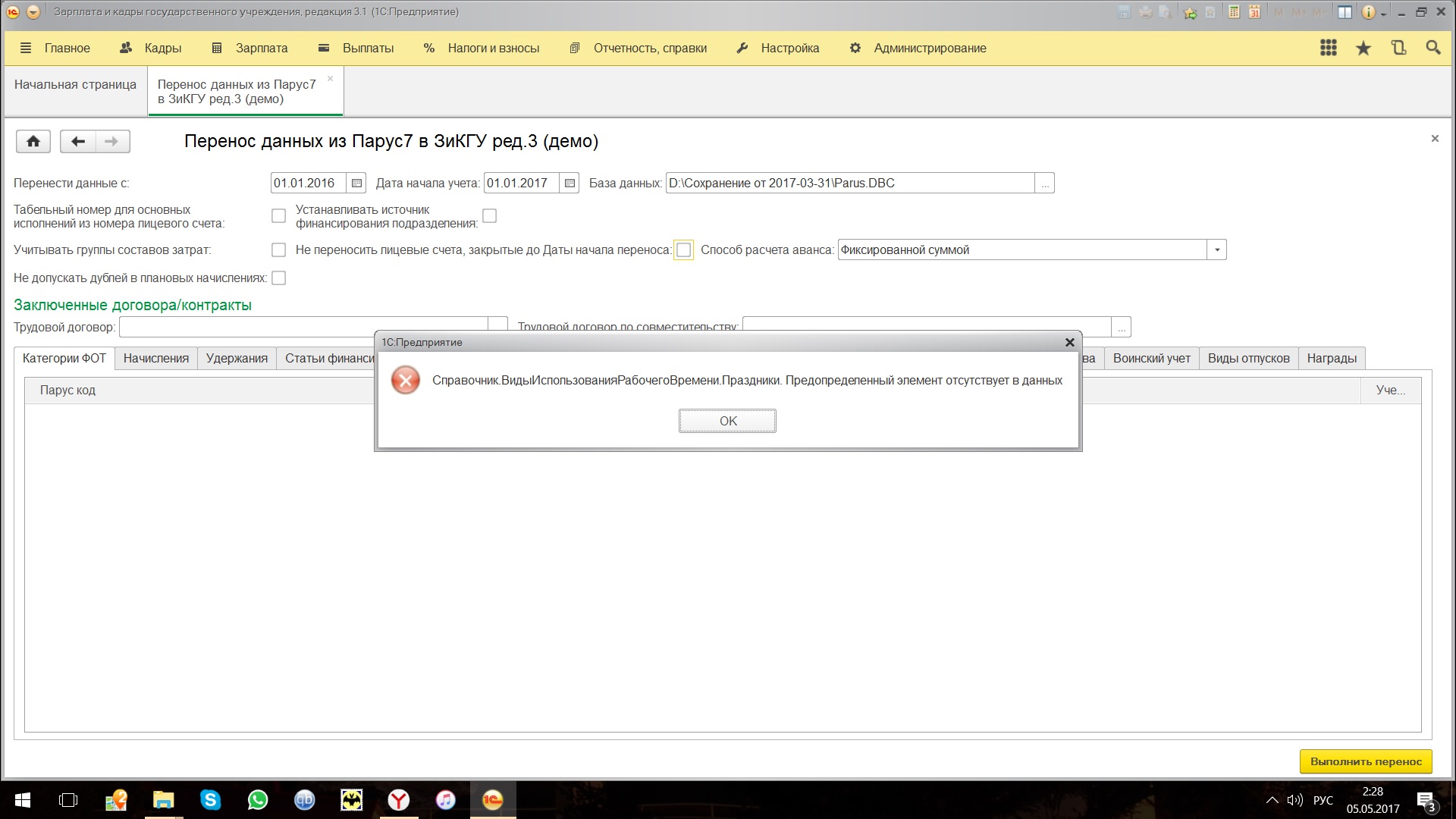Viewport: 1456px width, 819px height.
Task: Go to home page icon button
Action: [x=33, y=141]
